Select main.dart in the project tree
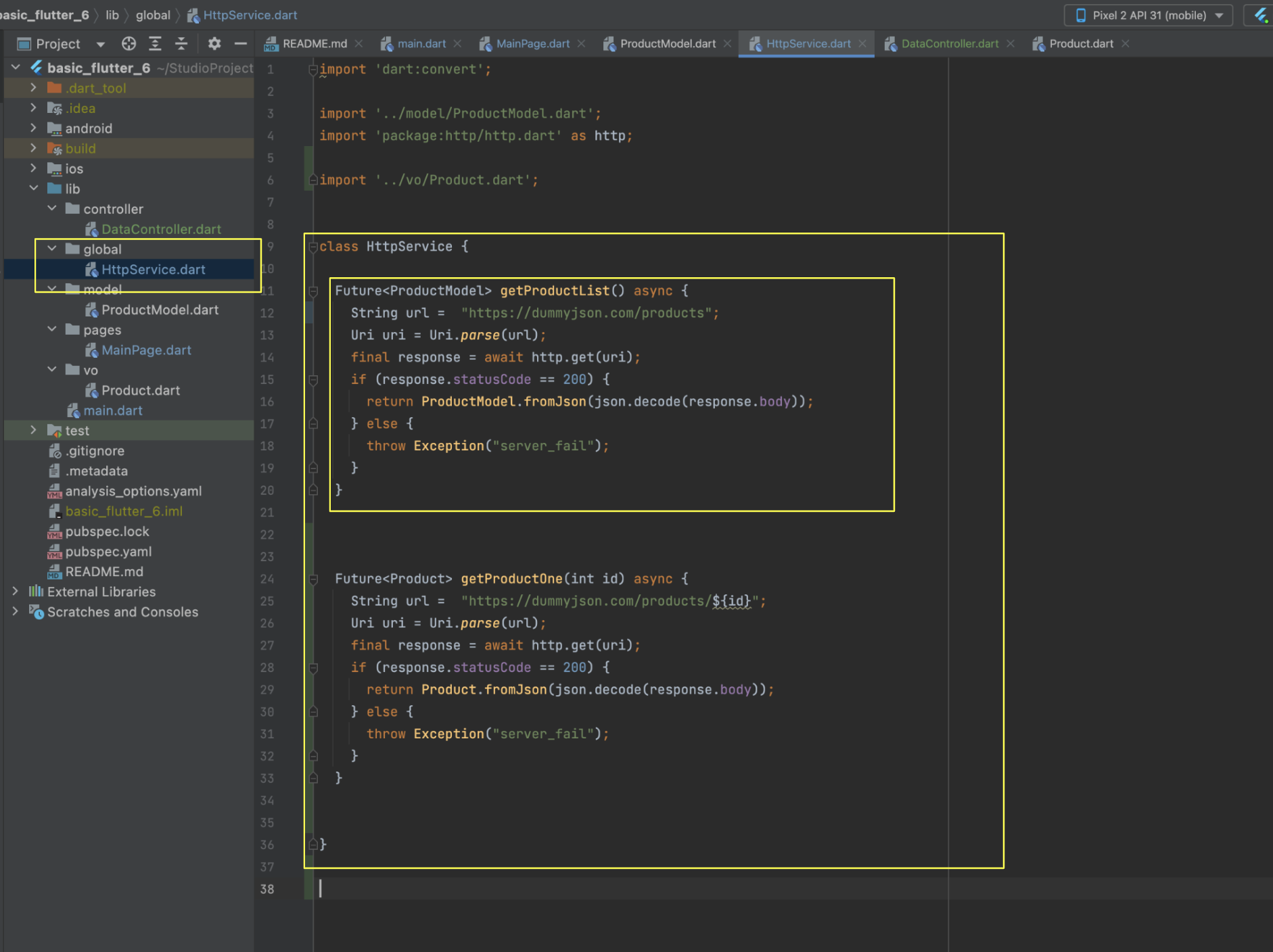1273x952 pixels. (113, 410)
